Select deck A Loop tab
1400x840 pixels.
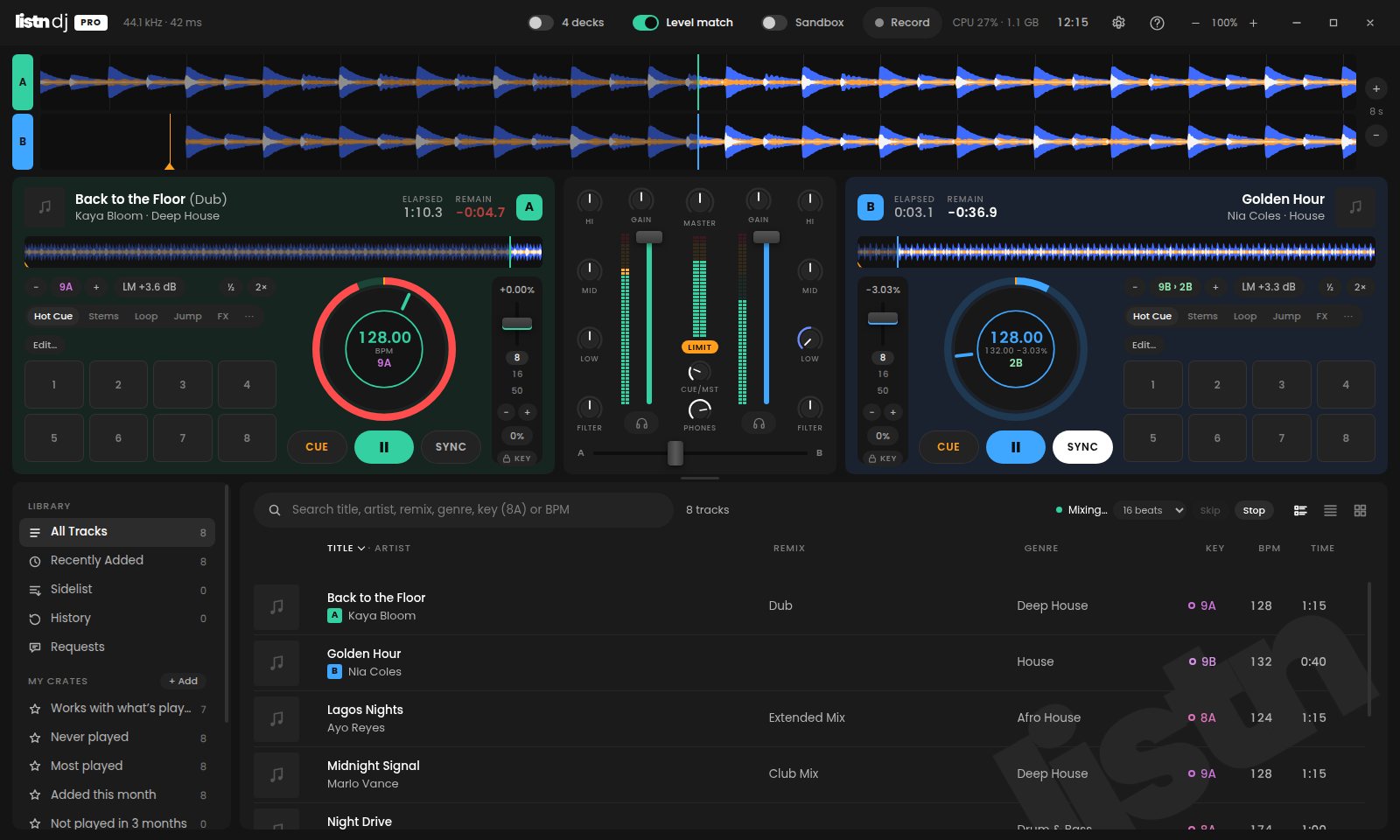click(146, 316)
